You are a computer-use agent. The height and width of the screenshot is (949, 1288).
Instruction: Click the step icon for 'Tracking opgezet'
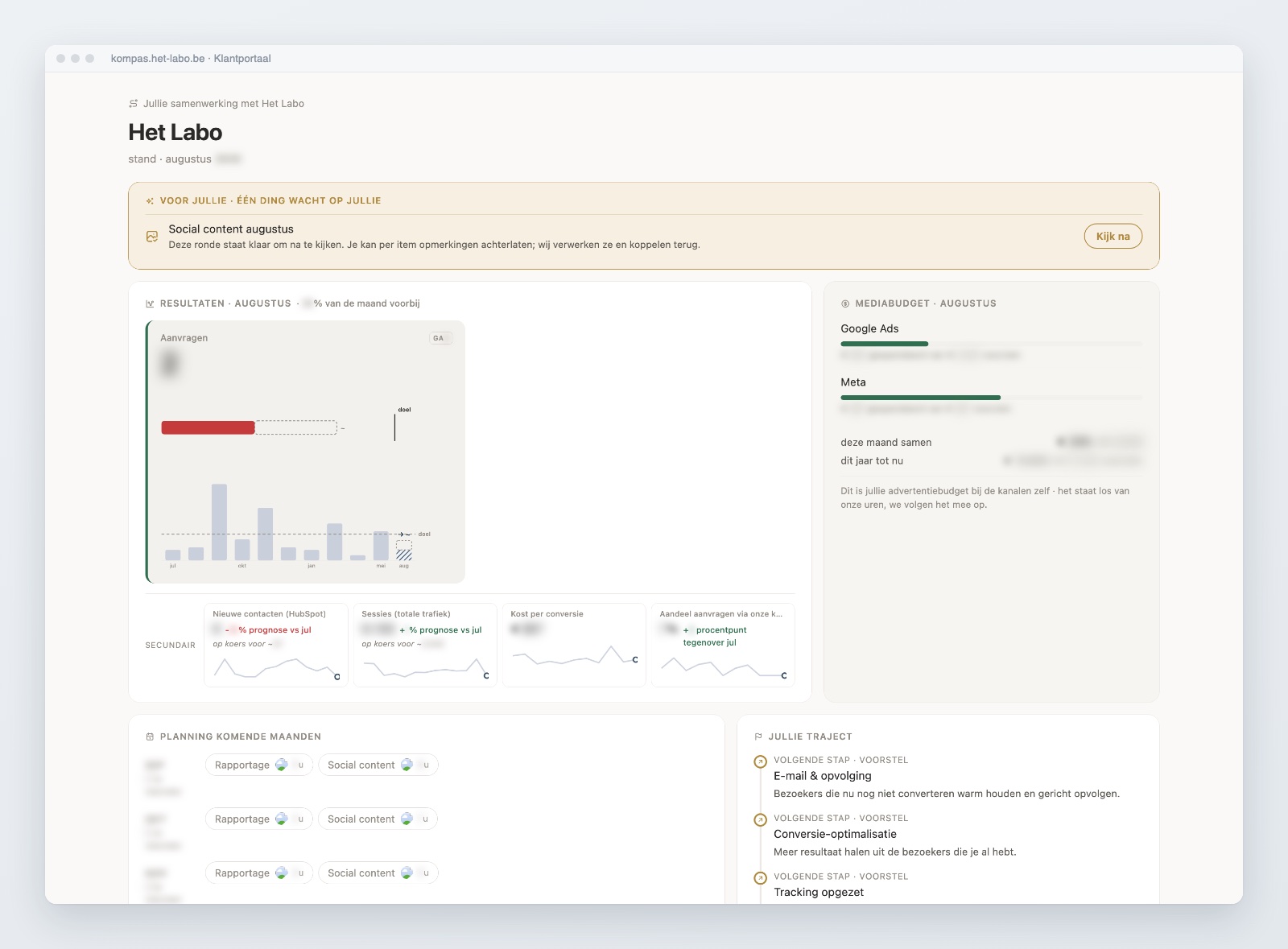click(760, 878)
